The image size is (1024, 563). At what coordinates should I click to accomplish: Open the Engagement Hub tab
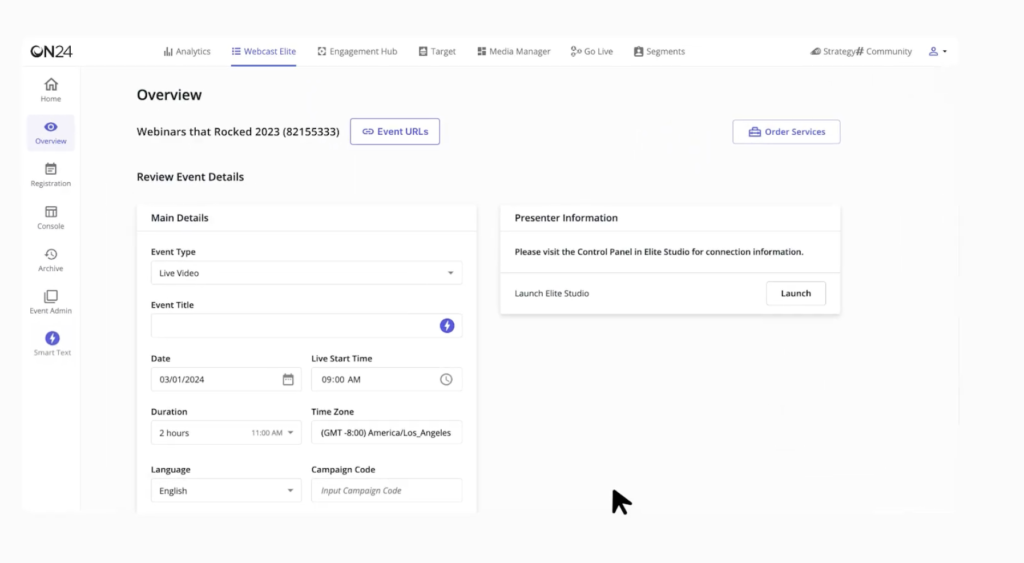[357, 51]
